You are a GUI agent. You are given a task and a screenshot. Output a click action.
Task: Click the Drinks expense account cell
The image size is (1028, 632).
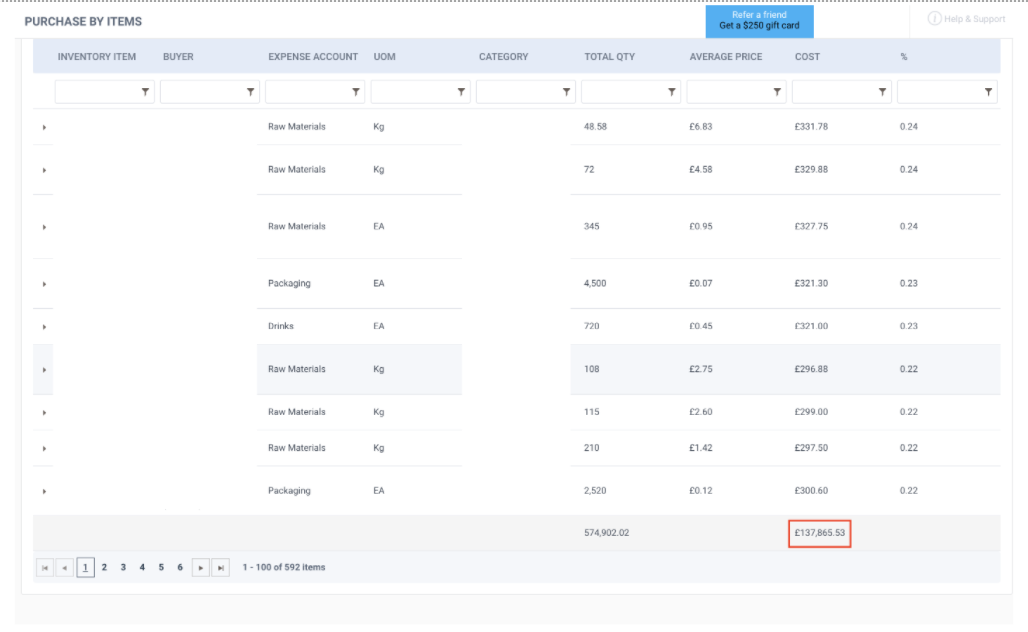tap(281, 326)
